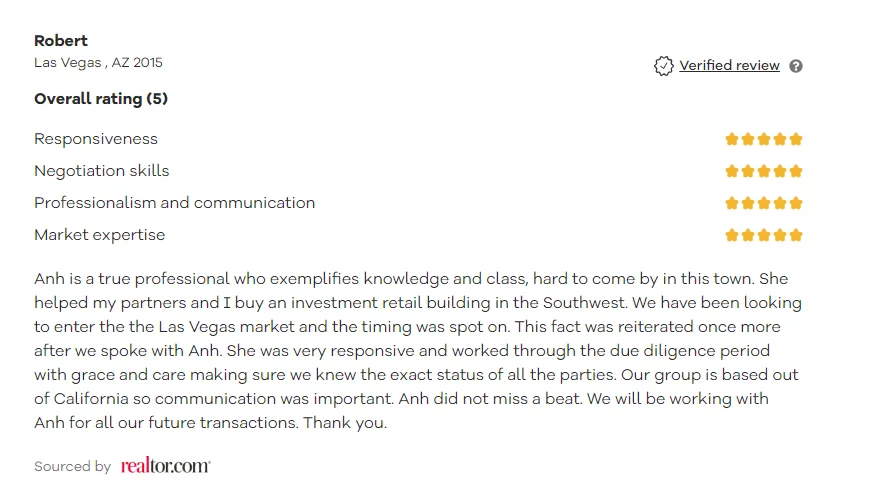
Task: Click the Professionalism and communication label
Action: click(x=174, y=203)
